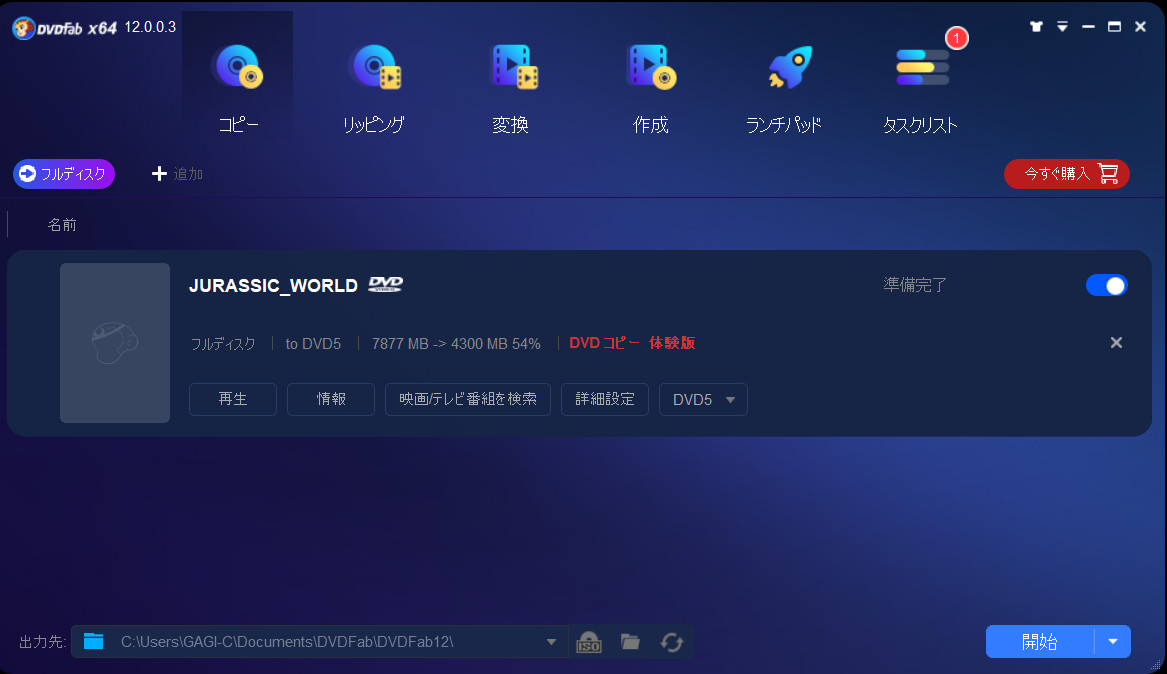Screen dimensions: 1167x674
Task: Click the 開始 start button
Action: [x=1040, y=641]
